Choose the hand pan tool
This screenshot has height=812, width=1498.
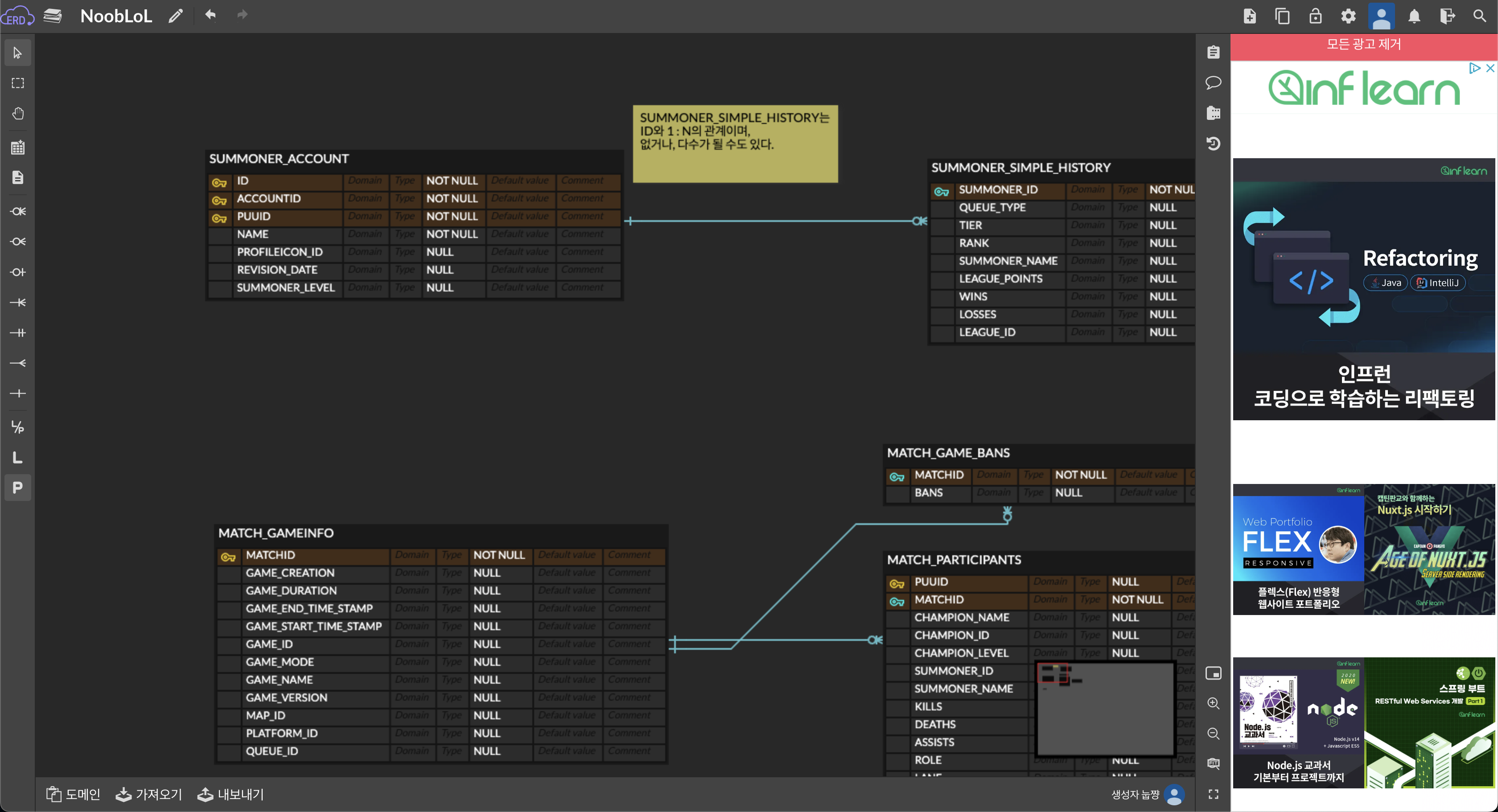[x=17, y=113]
